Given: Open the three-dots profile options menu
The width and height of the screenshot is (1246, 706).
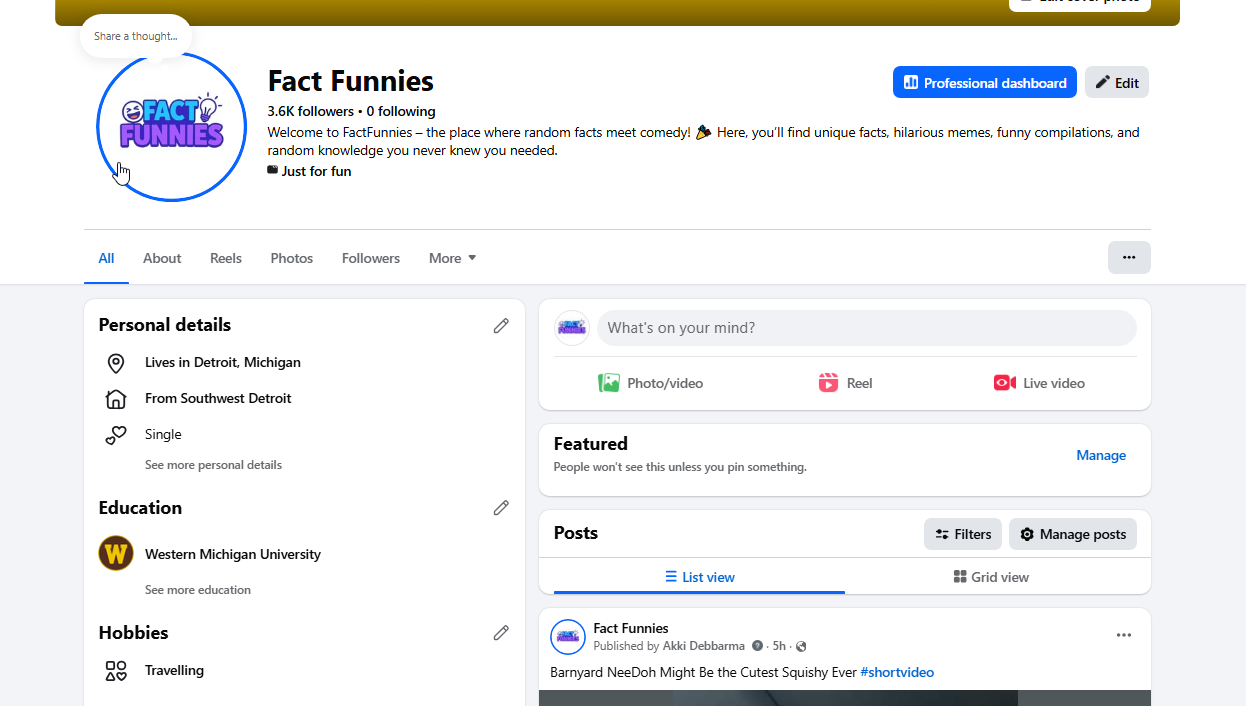Looking at the screenshot, I should click(x=1129, y=257).
